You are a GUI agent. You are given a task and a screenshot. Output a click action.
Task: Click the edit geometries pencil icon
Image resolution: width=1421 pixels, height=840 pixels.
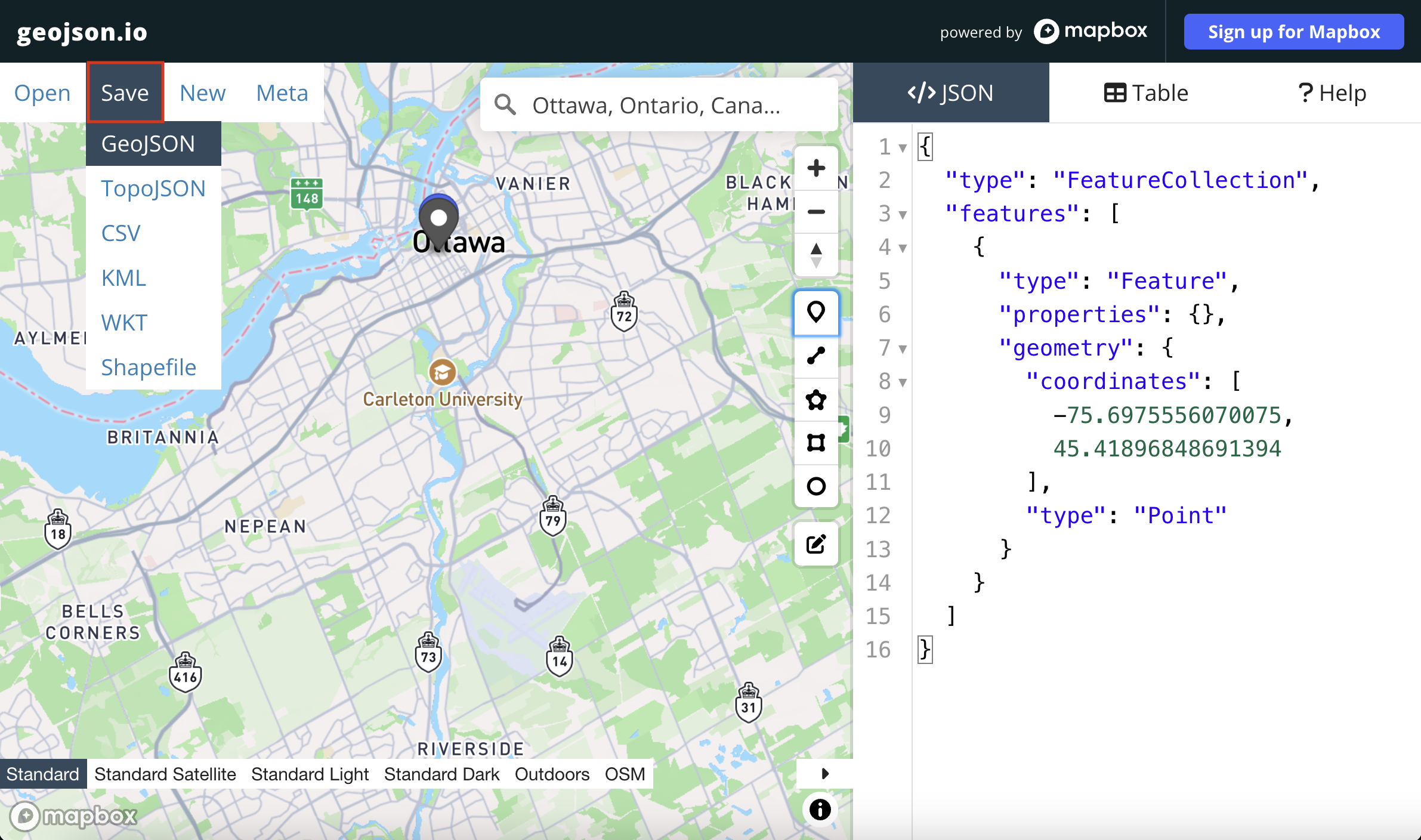pos(815,543)
